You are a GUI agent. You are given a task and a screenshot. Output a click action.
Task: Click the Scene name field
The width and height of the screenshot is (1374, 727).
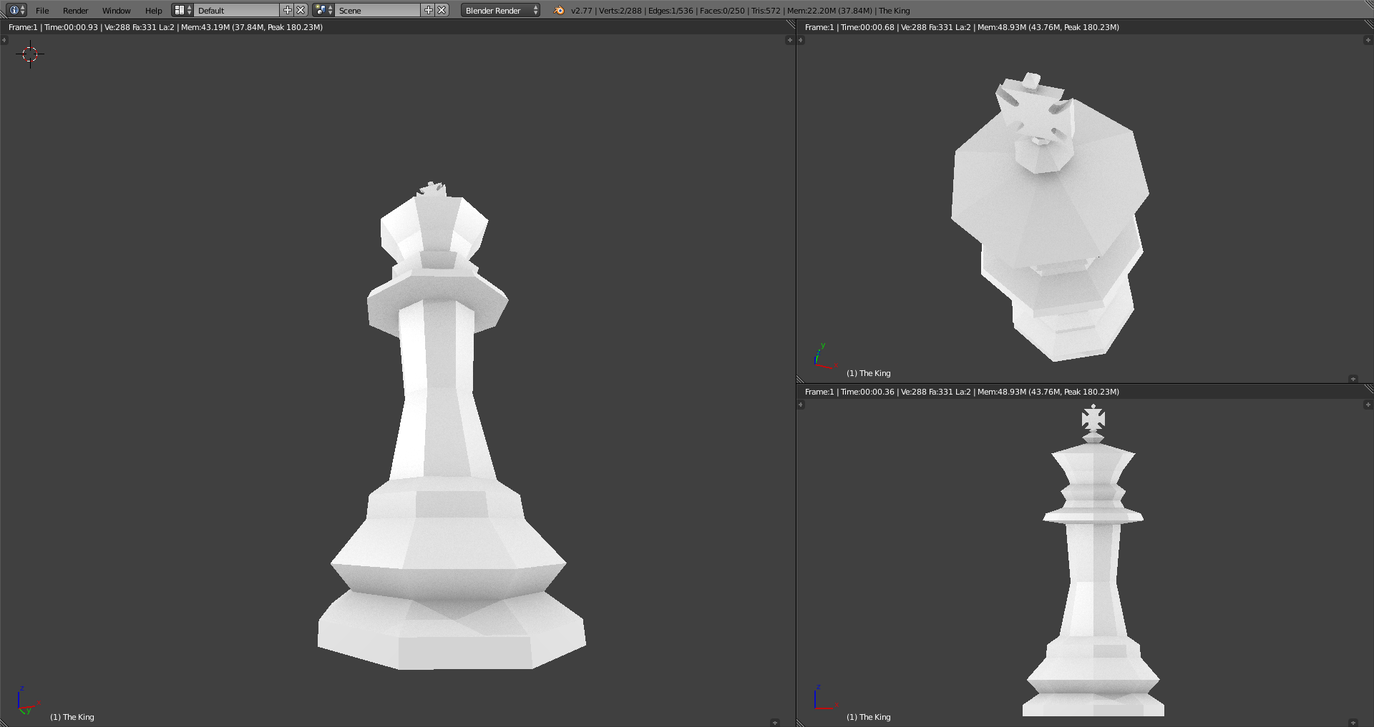(377, 10)
